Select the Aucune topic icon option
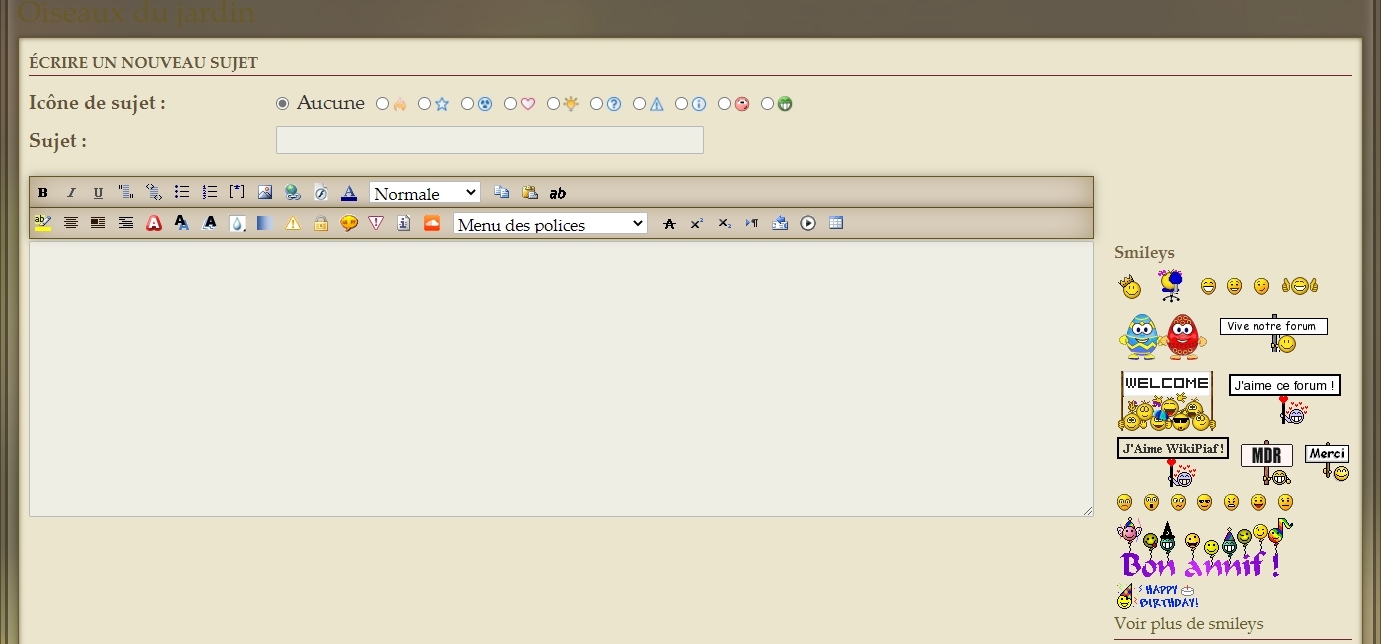Image resolution: width=1381 pixels, height=644 pixels. pyautogui.click(x=282, y=103)
